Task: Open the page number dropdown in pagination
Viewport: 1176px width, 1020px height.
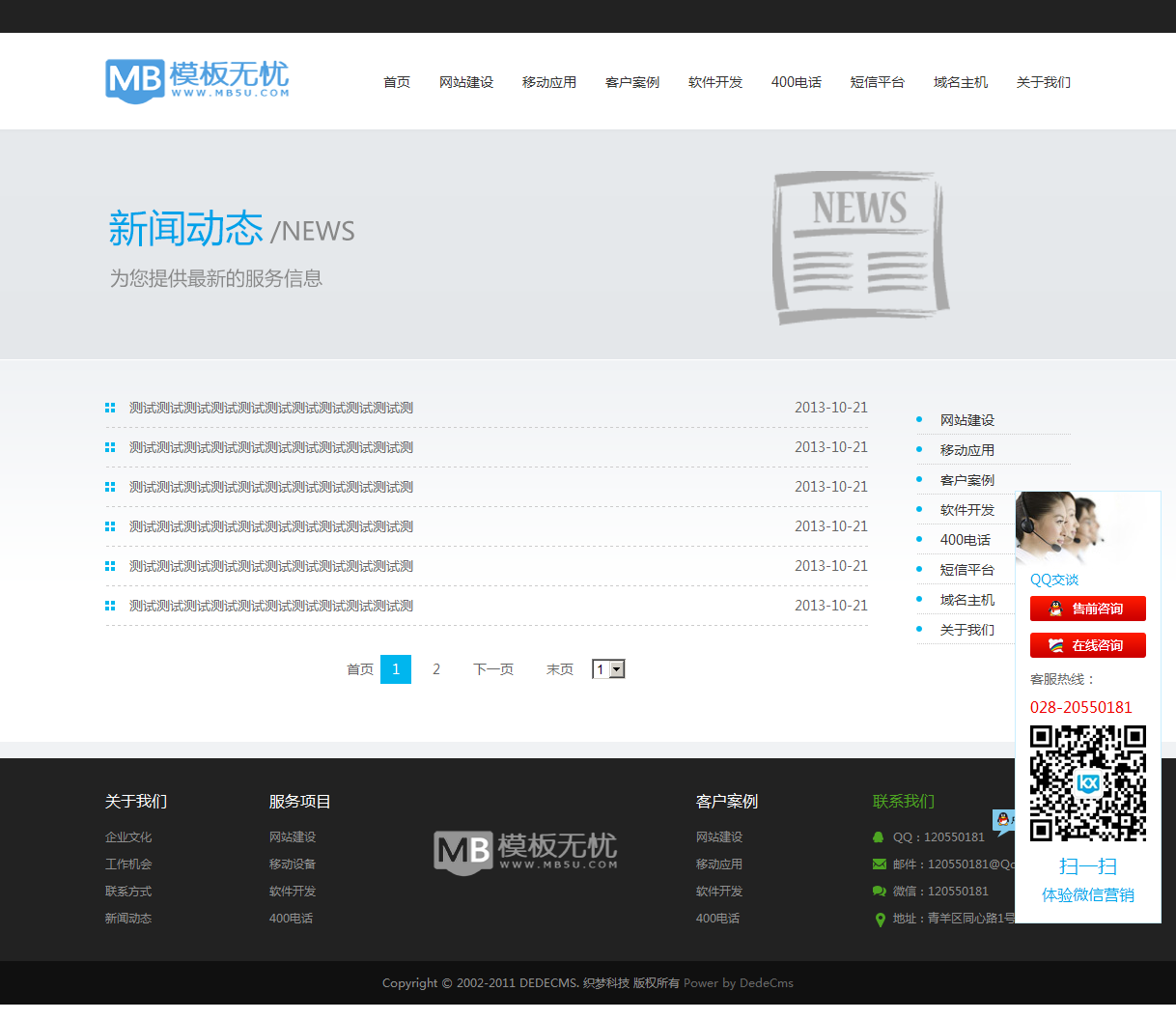Action: pos(608,669)
